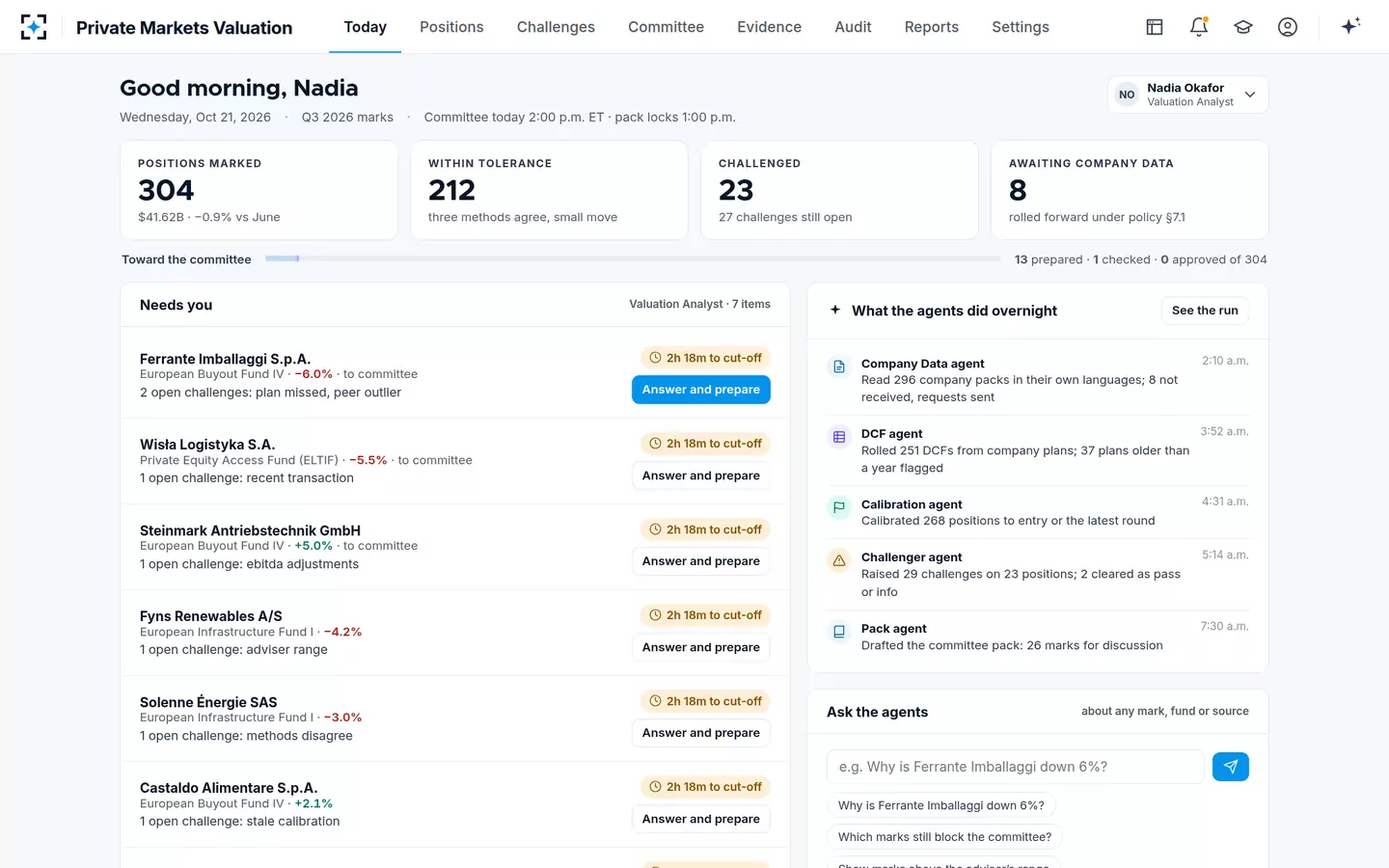Open the Wisła Logistyka S.A. position name
Image resolution: width=1389 pixels, height=868 pixels.
(207, 445)
